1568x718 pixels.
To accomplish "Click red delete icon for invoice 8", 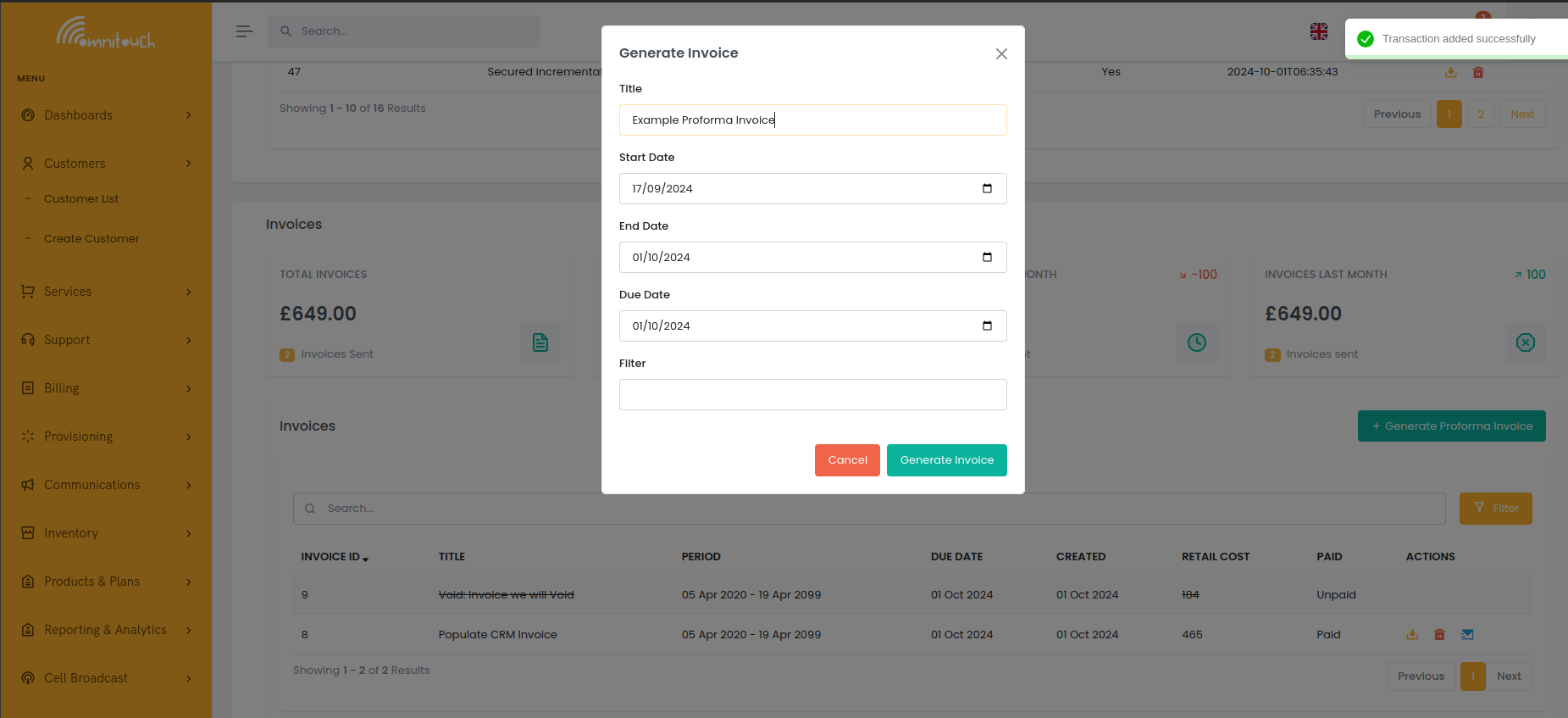I will tap(1439, 634).
